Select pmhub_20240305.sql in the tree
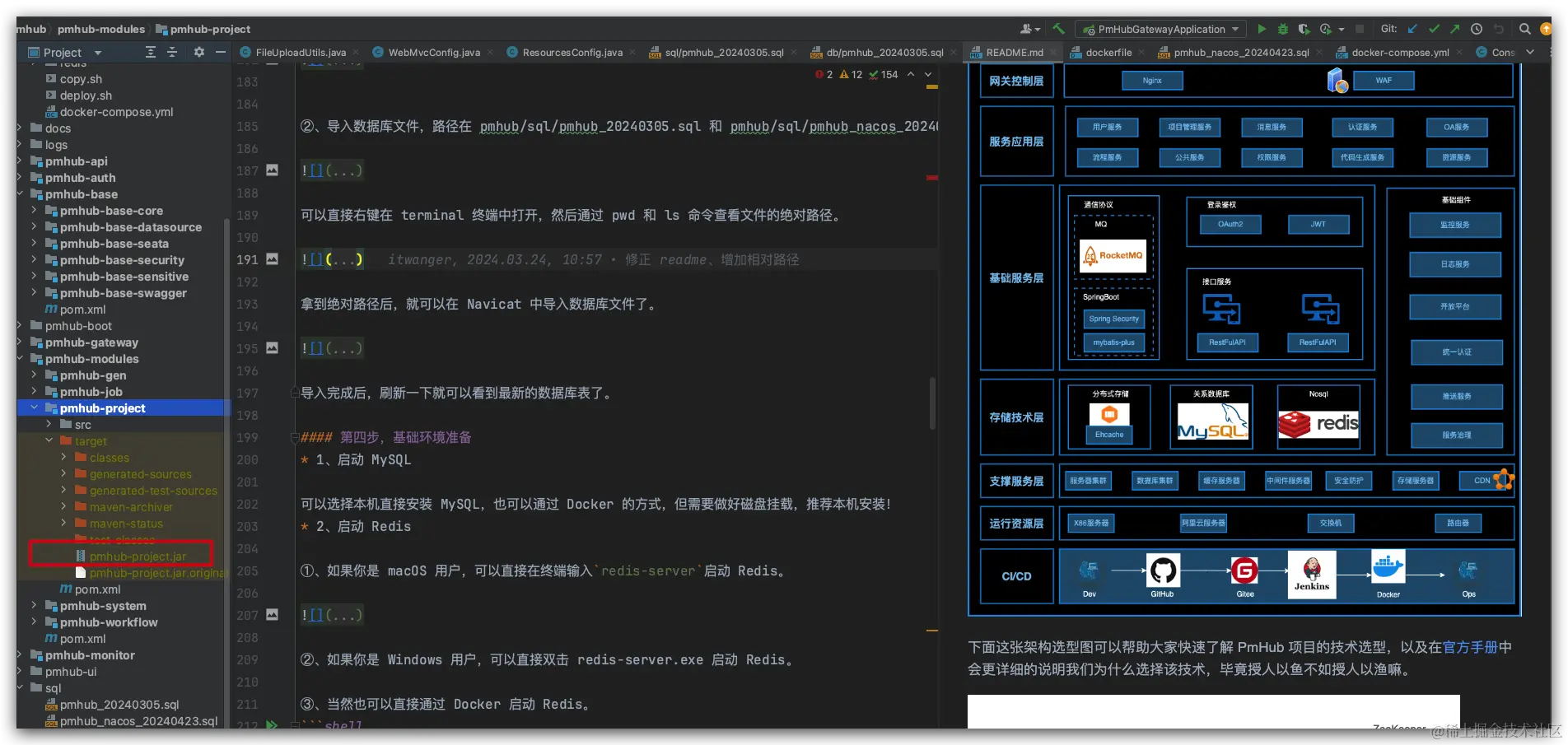 (119, 705)
